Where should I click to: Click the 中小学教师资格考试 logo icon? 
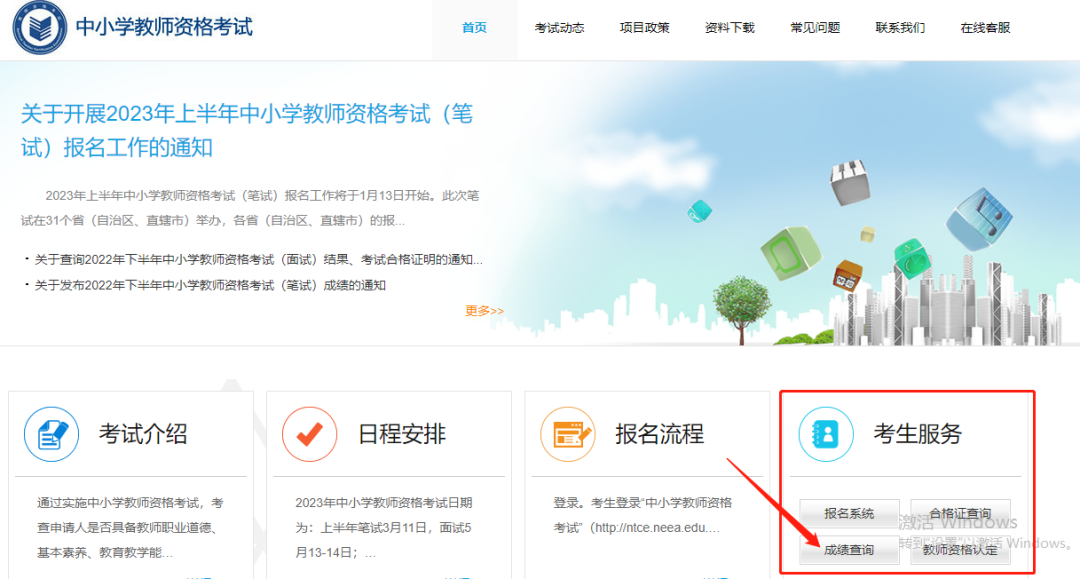(37, 28)
